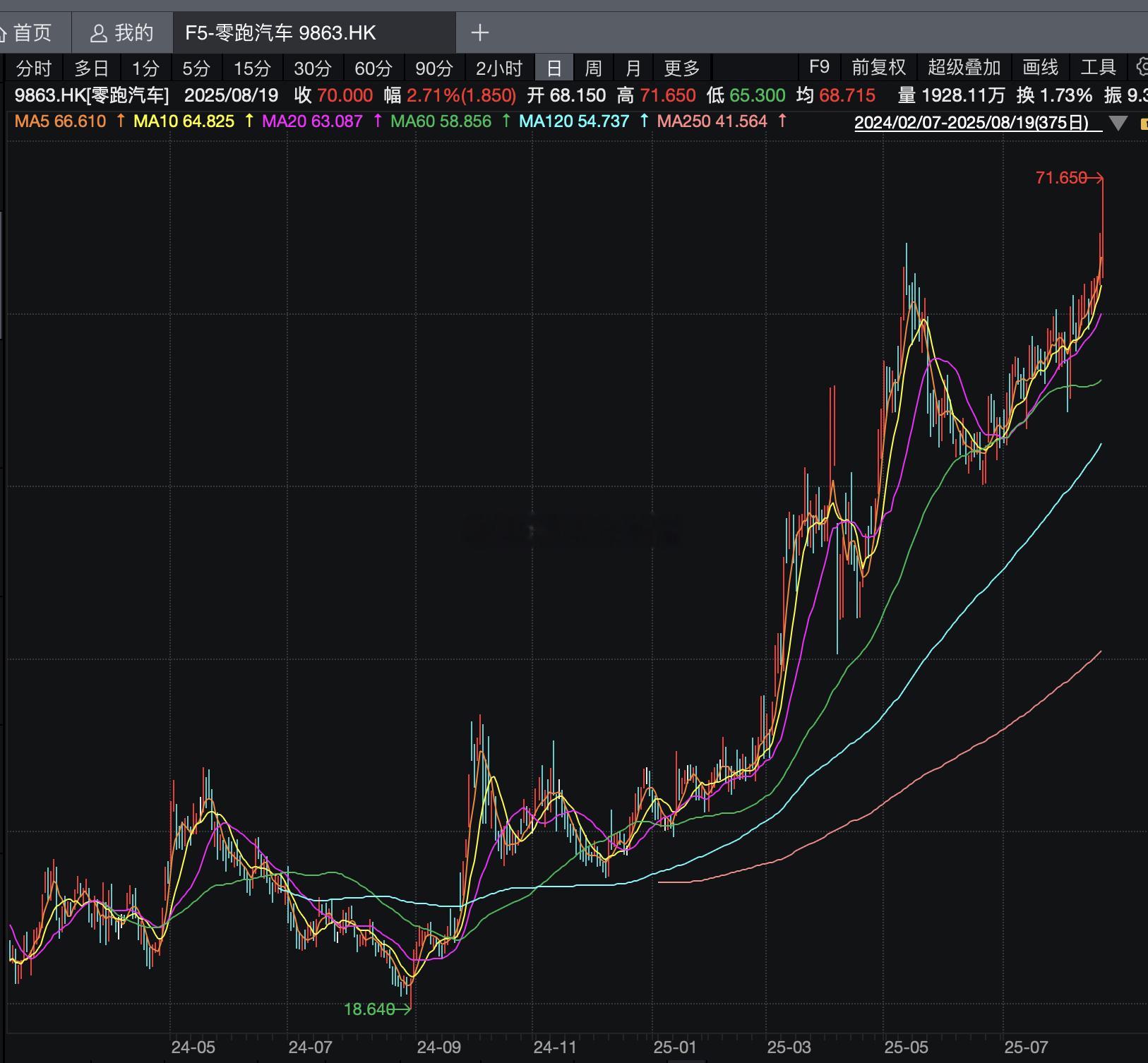Click the person icon beside 我的
Image resolution: width=1148 pixels, height=1063 pixels.
click(x=99, y=32)
